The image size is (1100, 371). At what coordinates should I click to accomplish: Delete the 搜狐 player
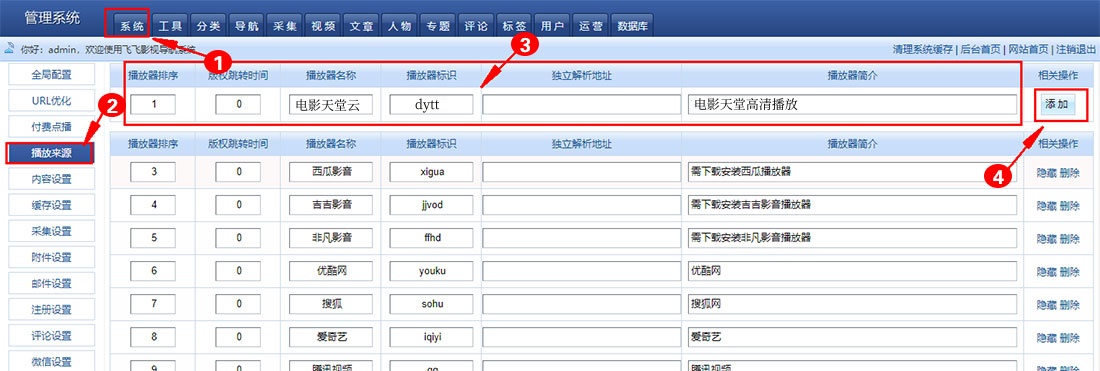click(1070, 304)
